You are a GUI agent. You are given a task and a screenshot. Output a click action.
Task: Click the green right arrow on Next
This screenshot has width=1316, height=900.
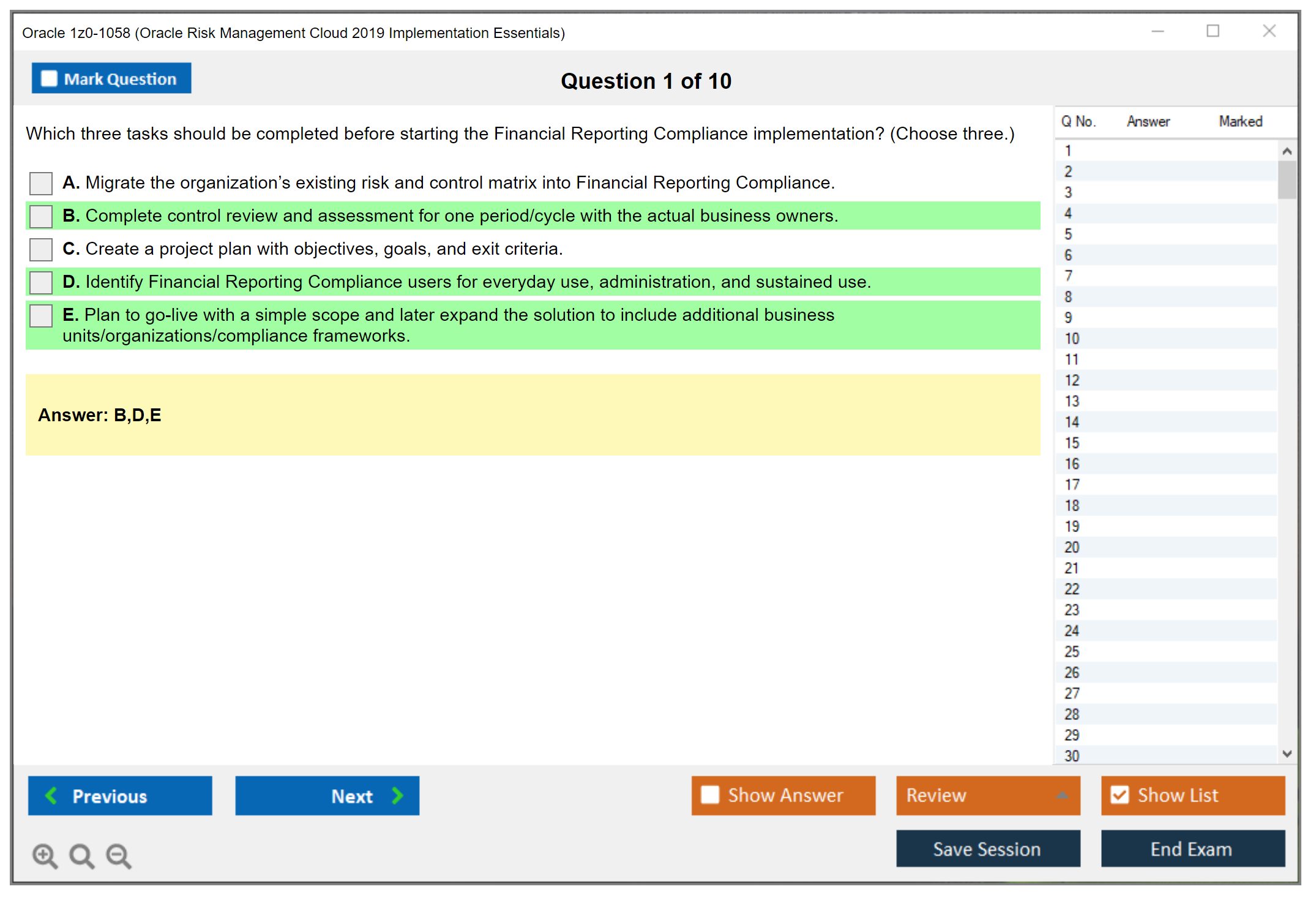(x=397, y=795)
